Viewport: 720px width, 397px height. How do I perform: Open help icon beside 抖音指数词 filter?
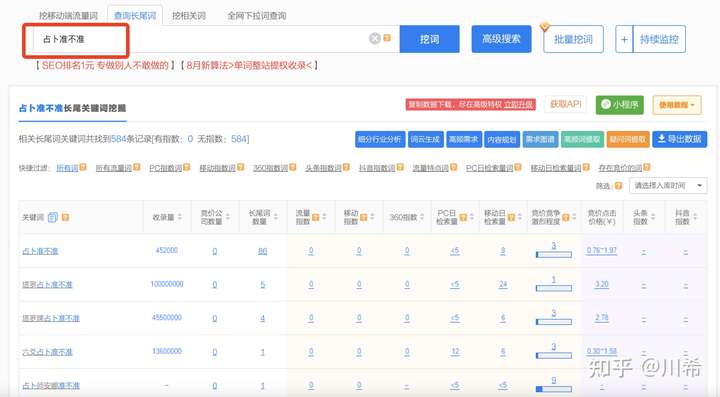point(399,168)
